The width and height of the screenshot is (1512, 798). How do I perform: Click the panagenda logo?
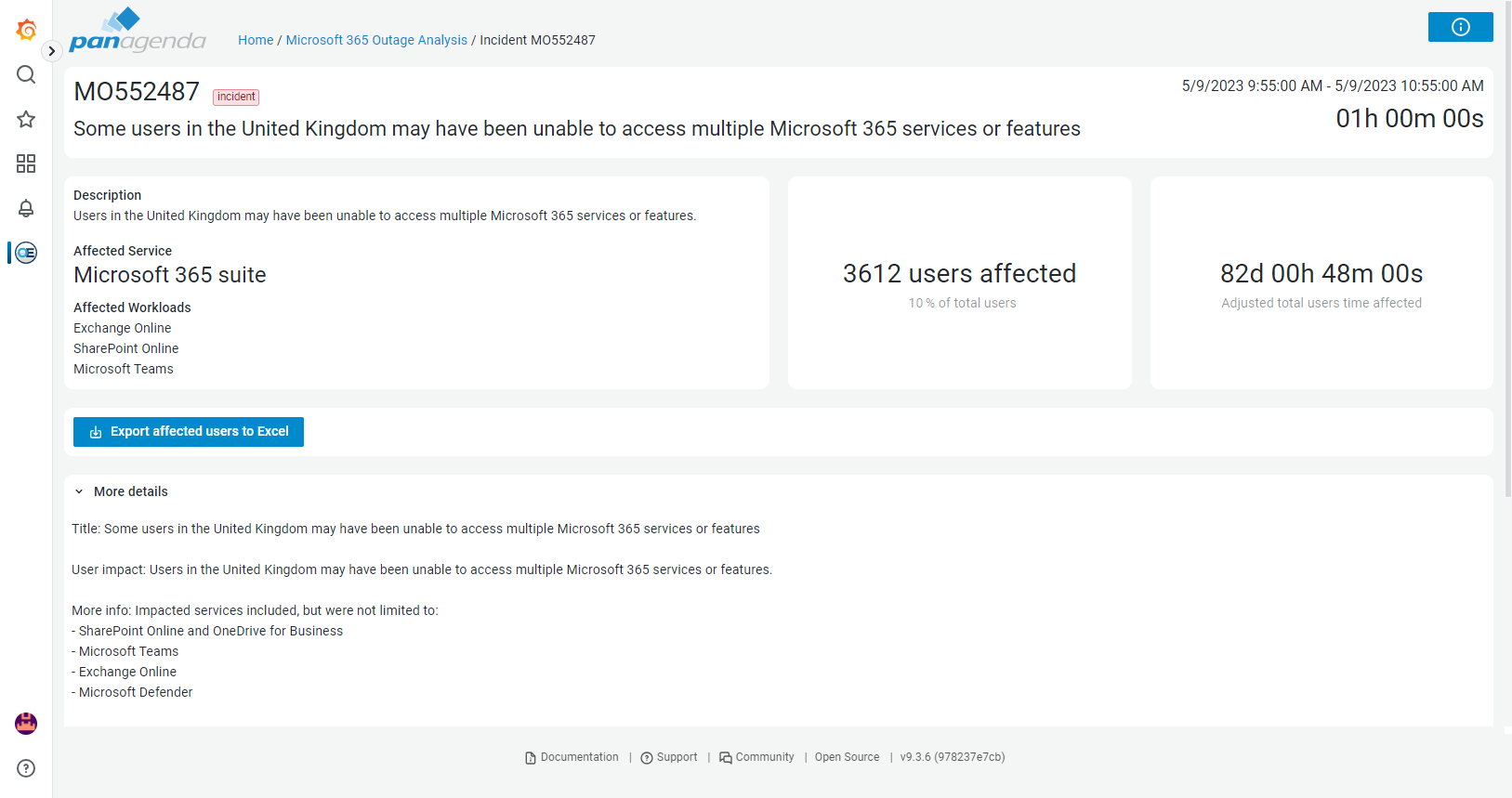(138, 31)
